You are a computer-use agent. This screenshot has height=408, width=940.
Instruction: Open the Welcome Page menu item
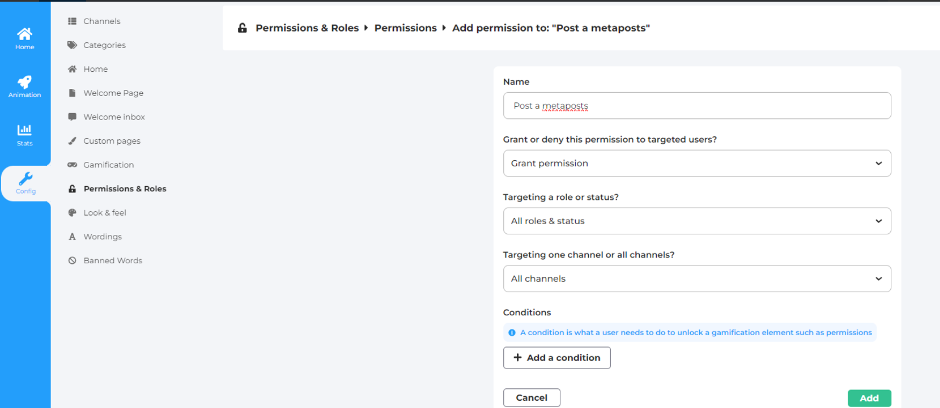(x=113, y=93)
